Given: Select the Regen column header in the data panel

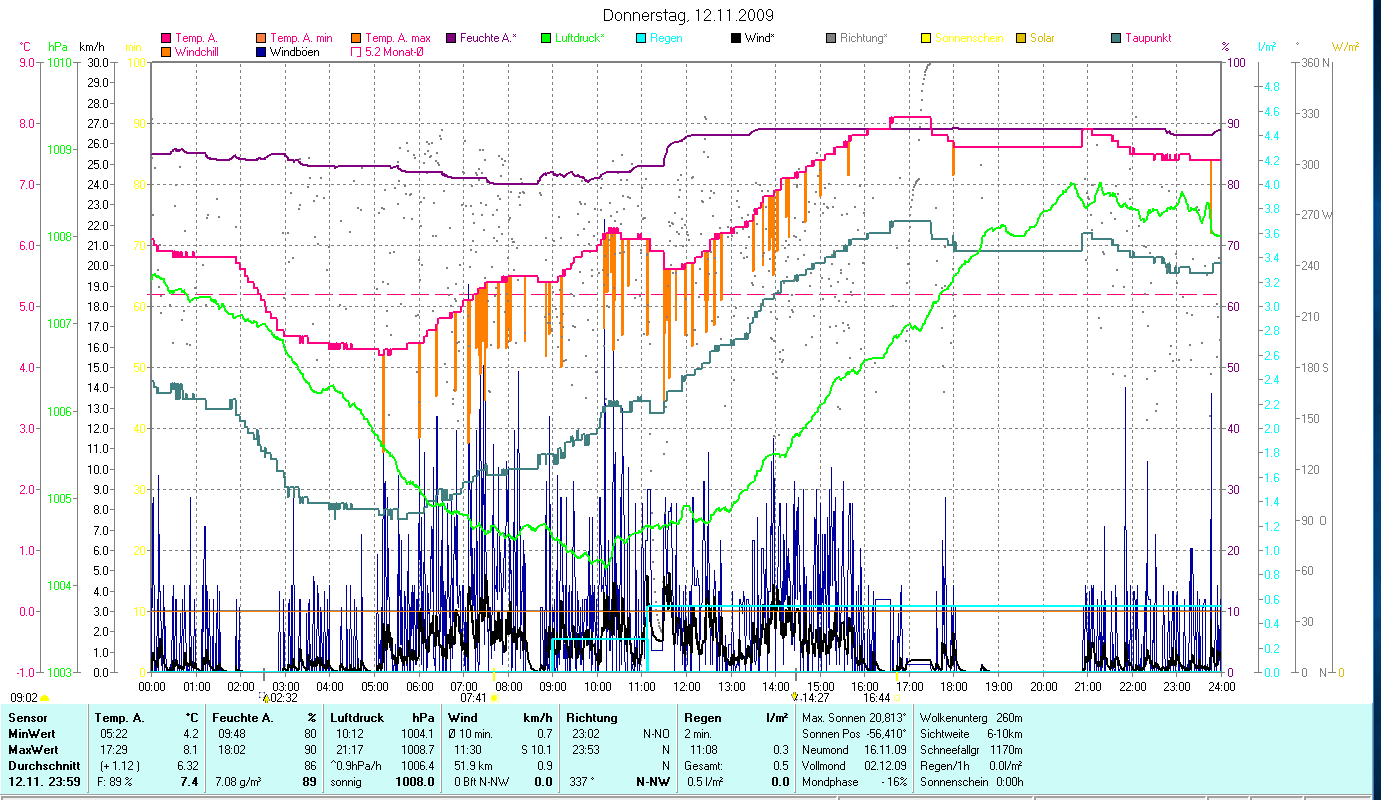Looking at the screenshot, I should click(701, 717).
